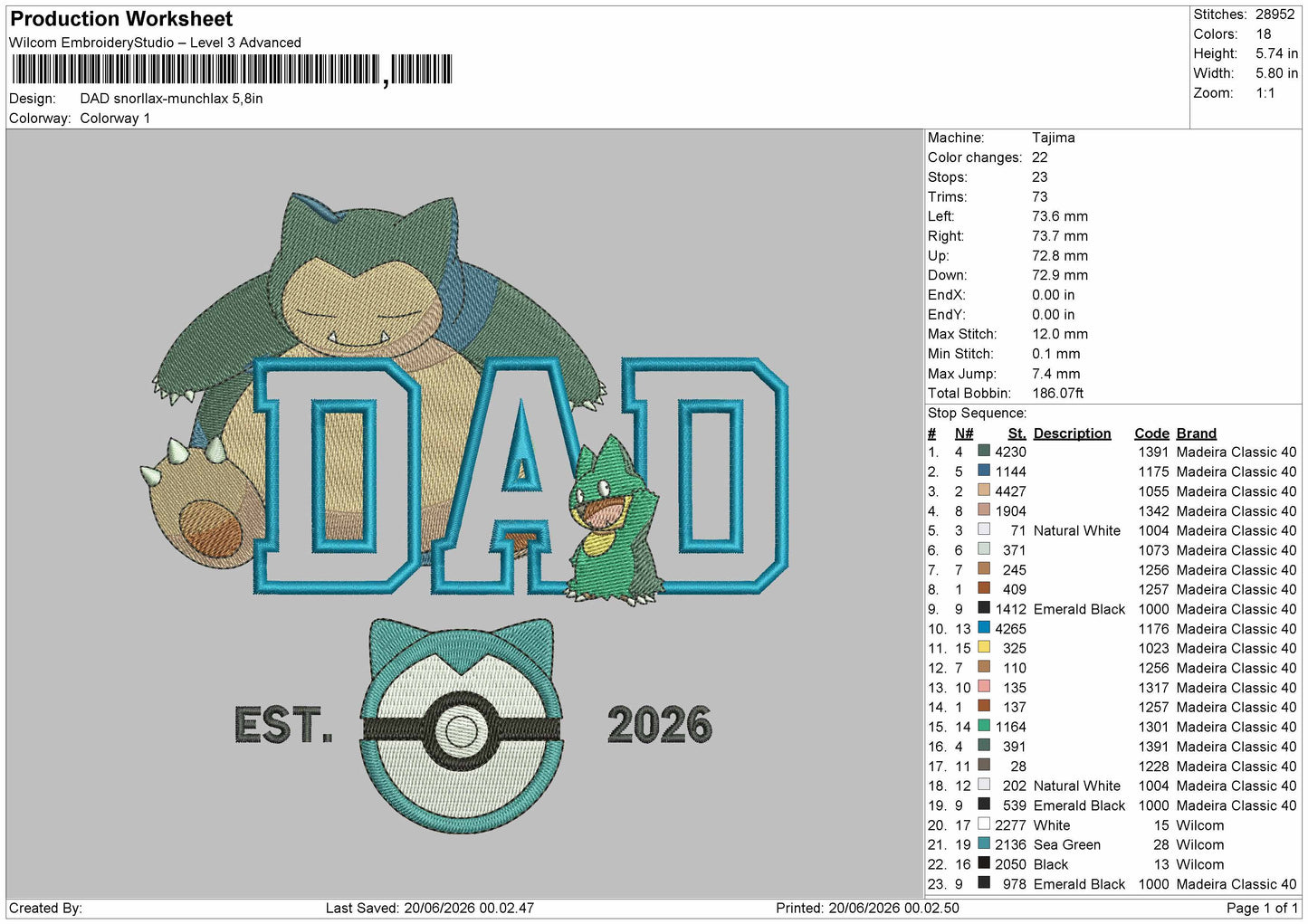Viewport: 1308px width, 924px height.
Task: Click stitch count "978" in the last row
Action: (x=1015, y=884)
